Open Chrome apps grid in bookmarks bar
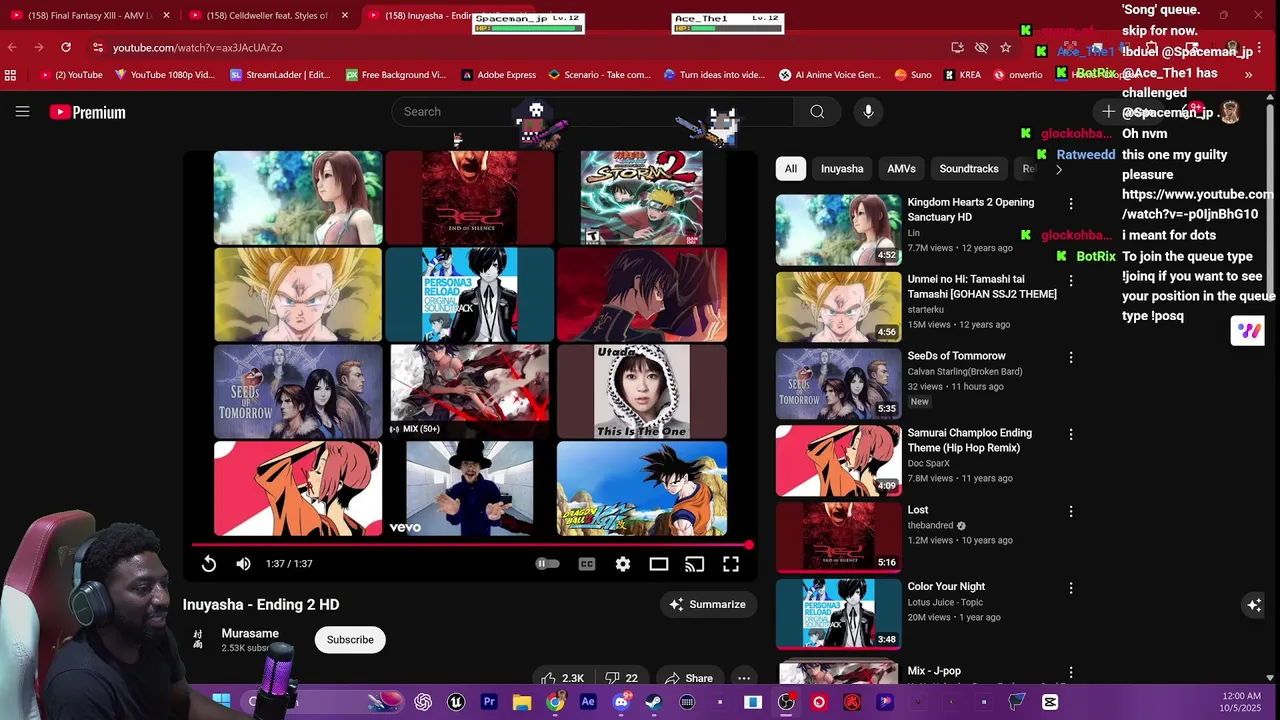The height and width of the screenshot is (720, 1280). (x=10, y=75)
